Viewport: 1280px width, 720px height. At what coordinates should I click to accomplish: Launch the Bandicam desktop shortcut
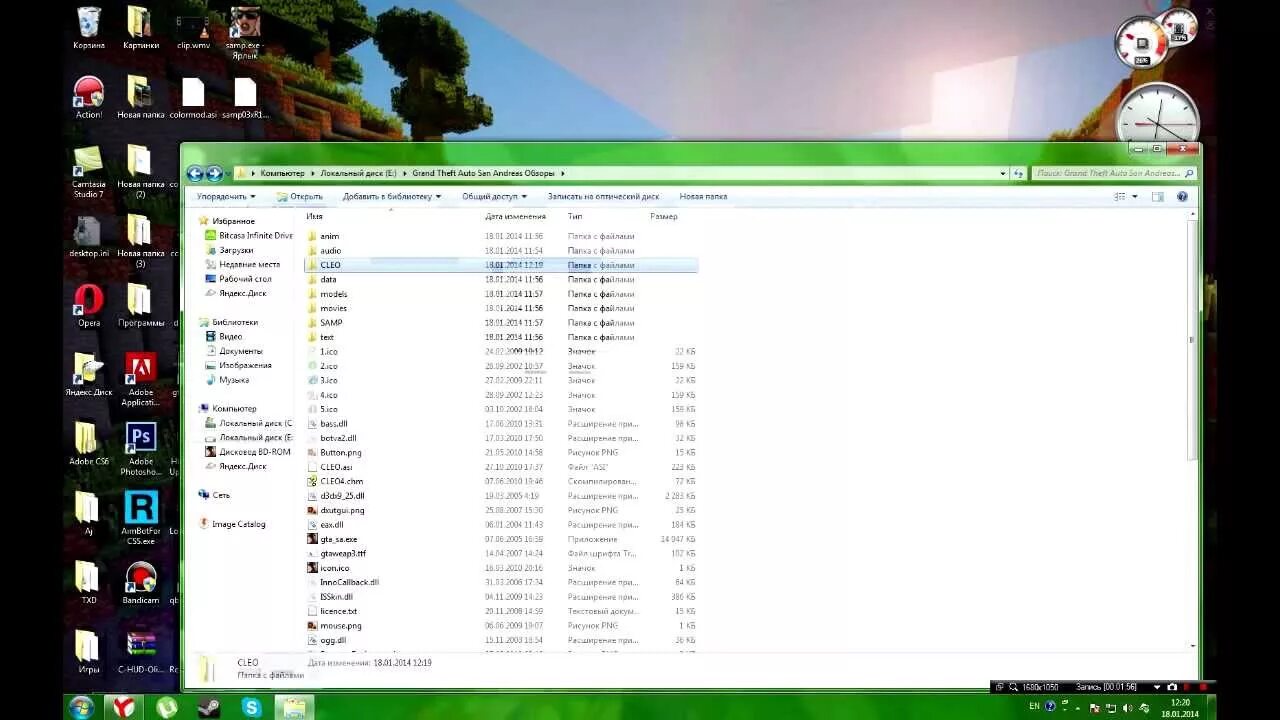click(x=141, y=583)
